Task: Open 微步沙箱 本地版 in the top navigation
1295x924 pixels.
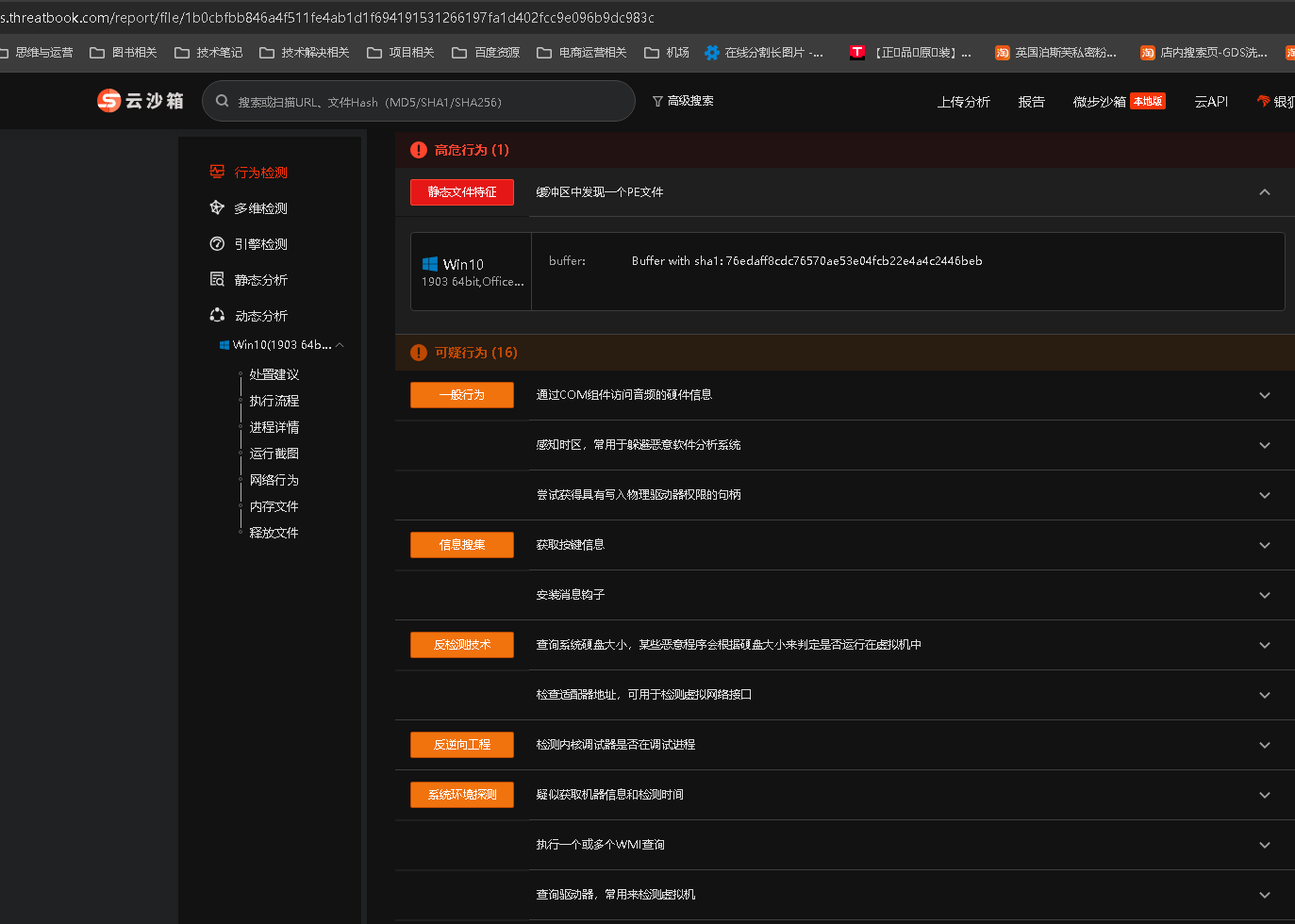Action: pos(1120,102)
